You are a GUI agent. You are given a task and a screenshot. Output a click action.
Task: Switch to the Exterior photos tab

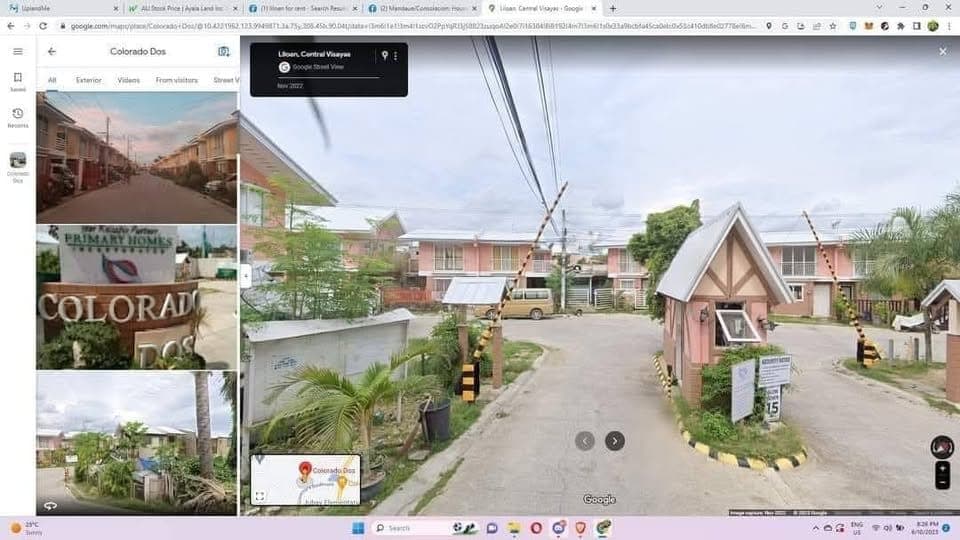89,80
